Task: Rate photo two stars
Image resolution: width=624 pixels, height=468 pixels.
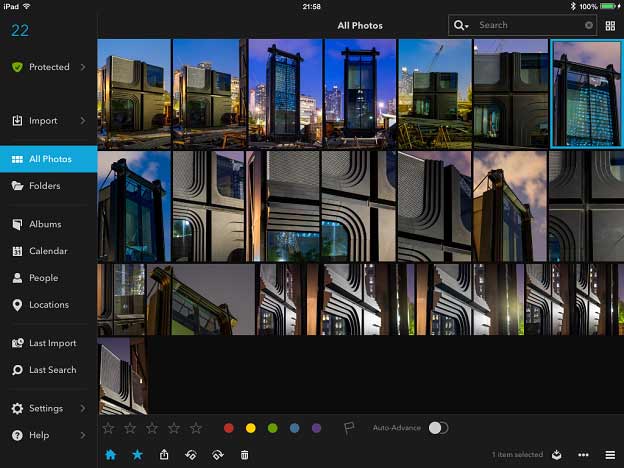Action: click(130, 428)
